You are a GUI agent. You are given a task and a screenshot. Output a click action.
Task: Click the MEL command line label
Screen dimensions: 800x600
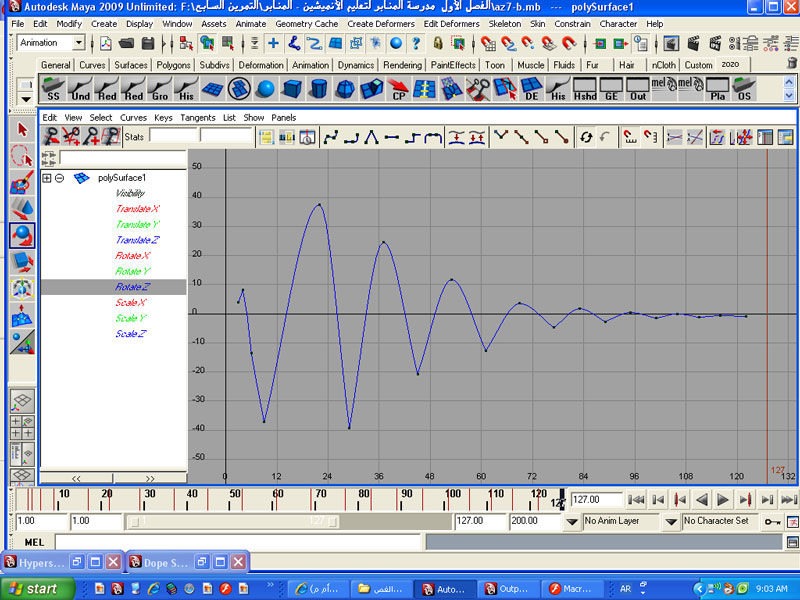coord(34,542)
